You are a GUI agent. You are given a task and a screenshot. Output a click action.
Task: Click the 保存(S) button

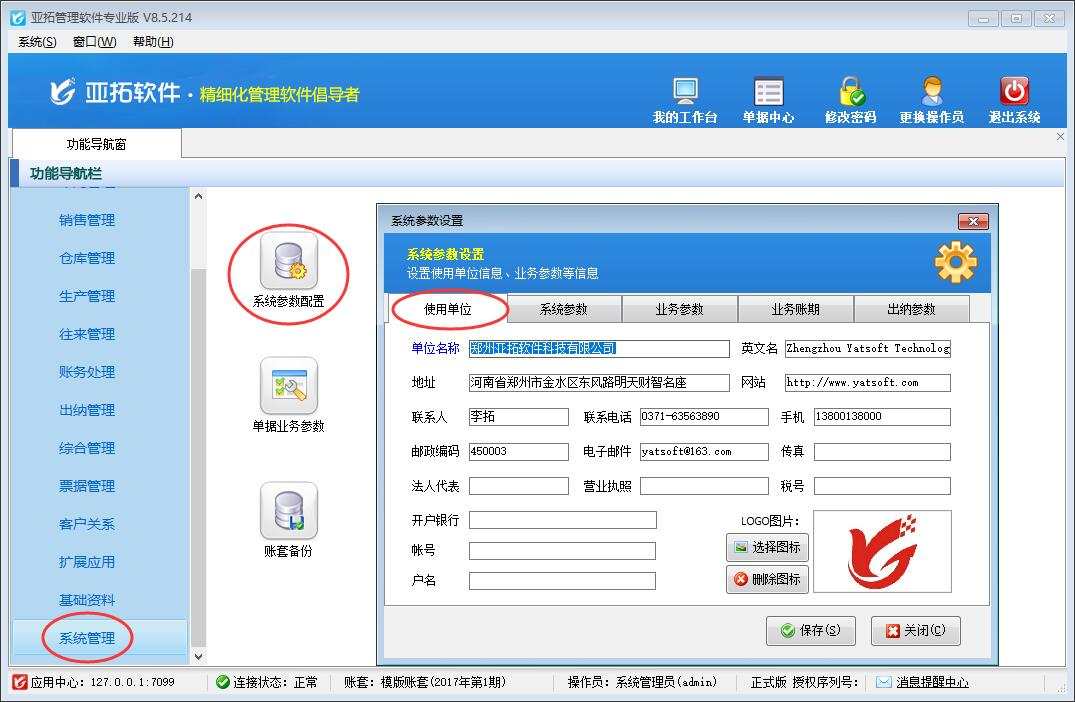pos(810,631)
